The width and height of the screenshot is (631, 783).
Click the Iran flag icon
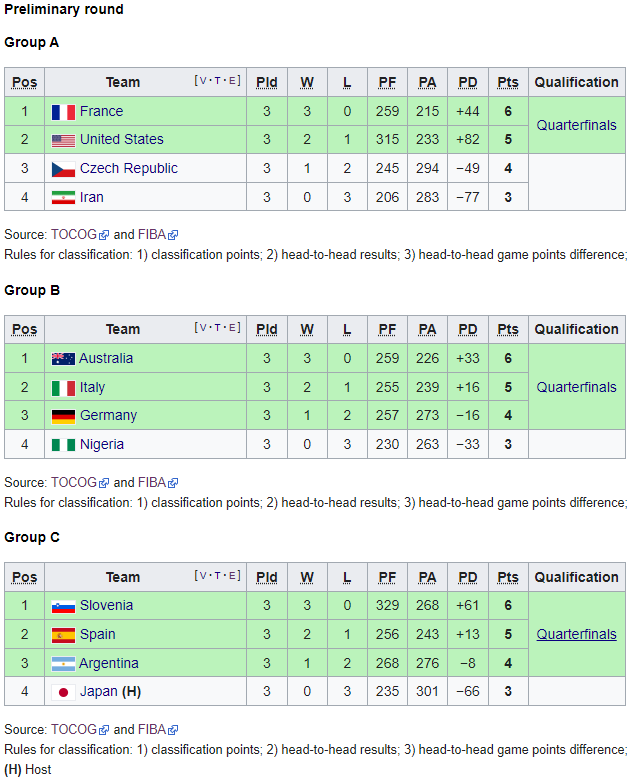63,198
